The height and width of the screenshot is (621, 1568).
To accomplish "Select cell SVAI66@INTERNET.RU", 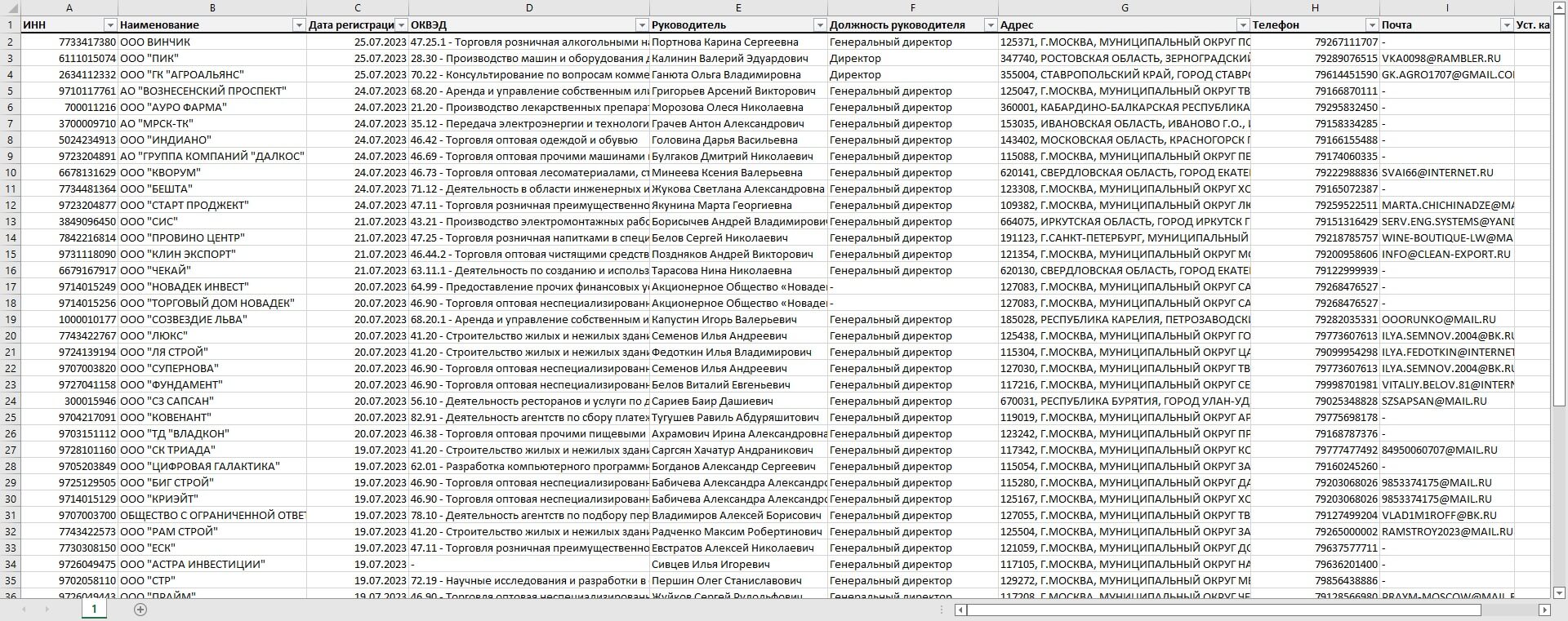I will (1447, 172).
